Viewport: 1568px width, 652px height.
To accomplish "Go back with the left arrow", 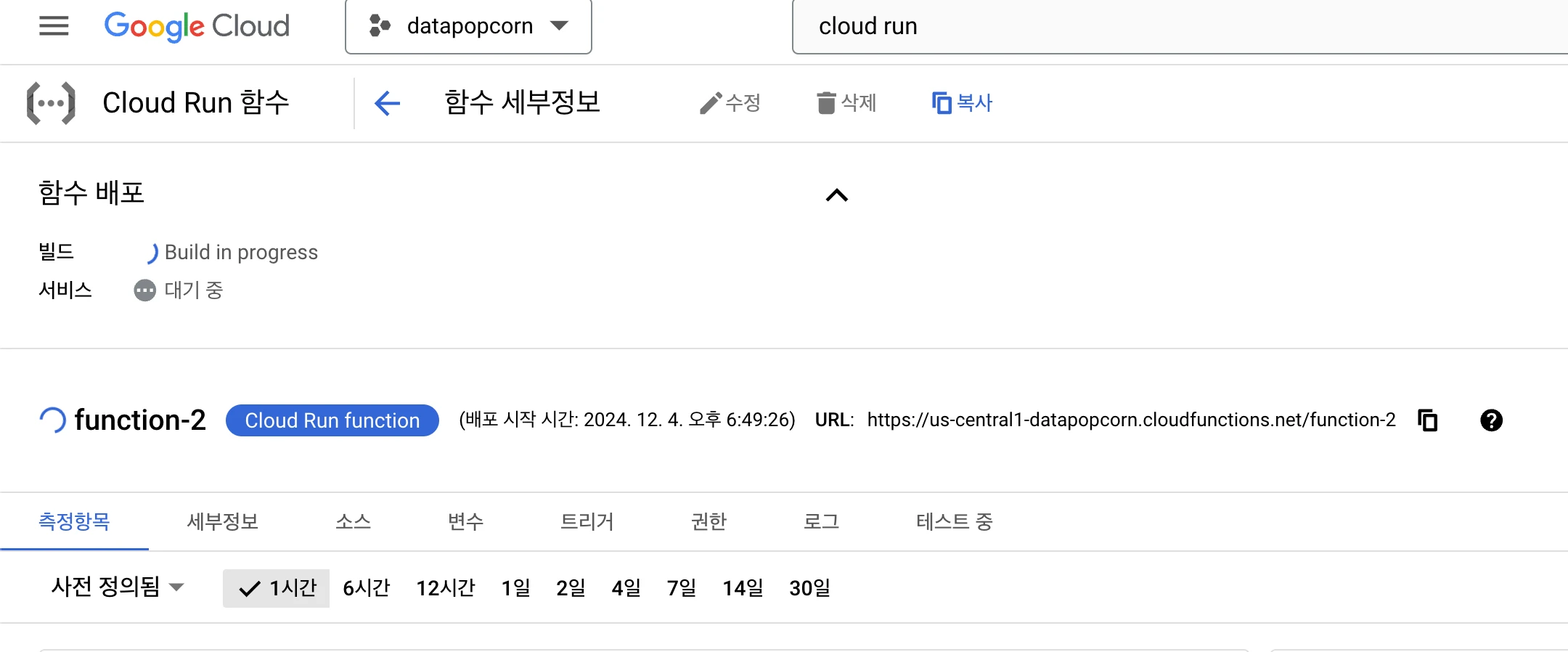I will [x=387, y=103].
